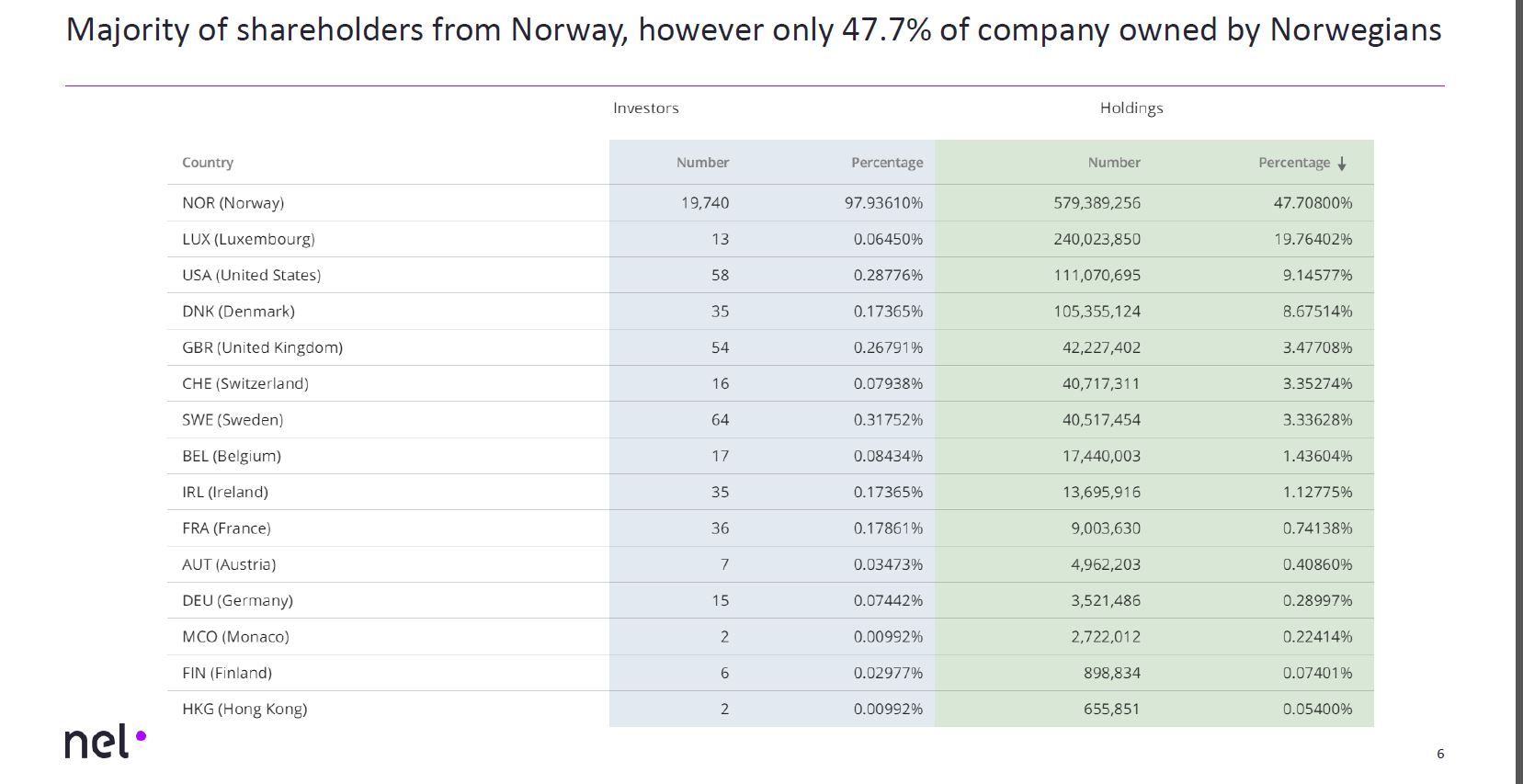Image resolution: width=1523 pixels, height=784 pixels.
Task: Click the slide title text
Action: (x=753, y=31)
